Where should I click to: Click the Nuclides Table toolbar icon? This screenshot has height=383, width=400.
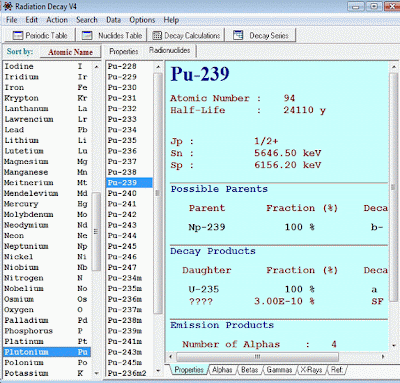pos(87,35)
